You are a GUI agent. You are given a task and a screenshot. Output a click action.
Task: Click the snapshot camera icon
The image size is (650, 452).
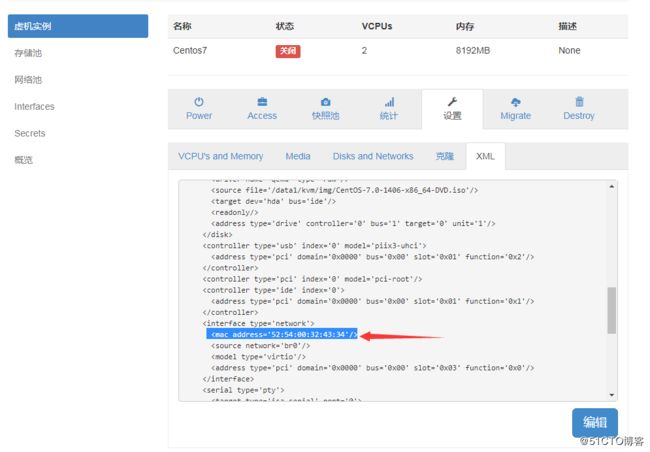point(325,102)
